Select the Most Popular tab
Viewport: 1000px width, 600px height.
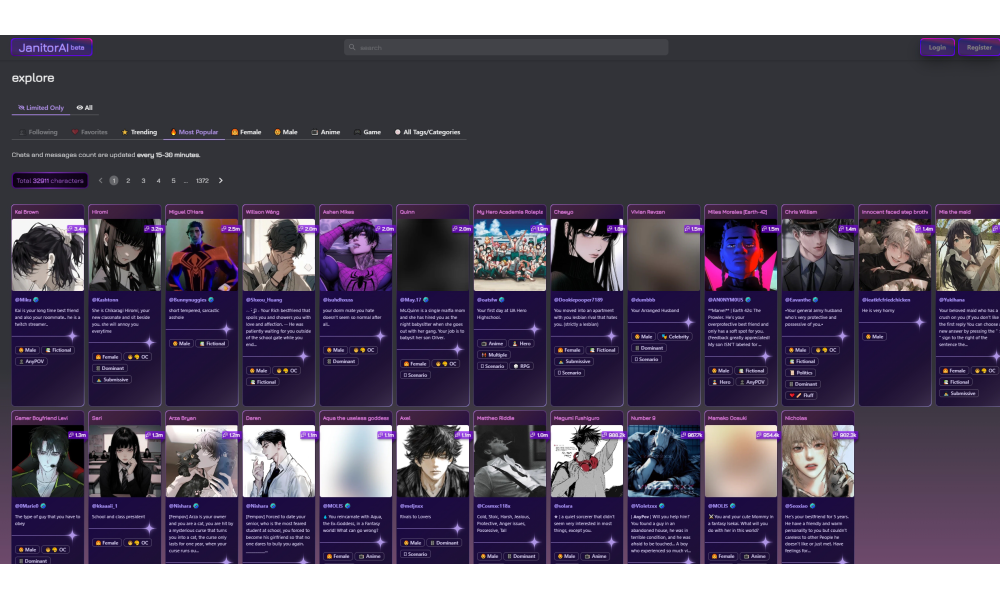click(194, 132)
